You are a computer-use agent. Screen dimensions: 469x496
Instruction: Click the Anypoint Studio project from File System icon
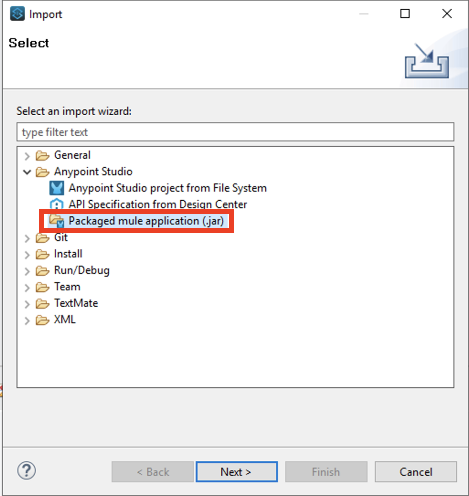click(x=56, y=188)
